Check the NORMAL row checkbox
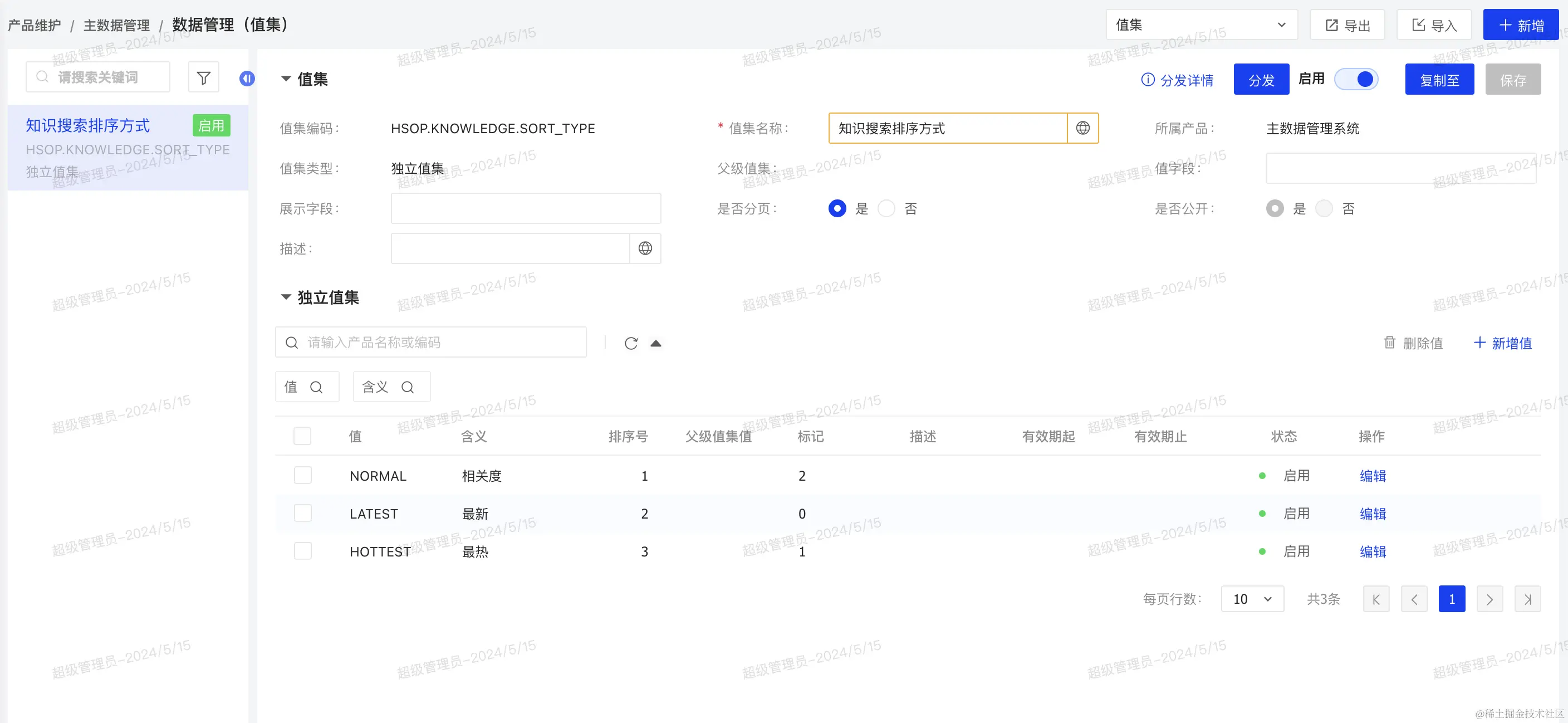Screen dimensions: 1568x723 (302, 475)
